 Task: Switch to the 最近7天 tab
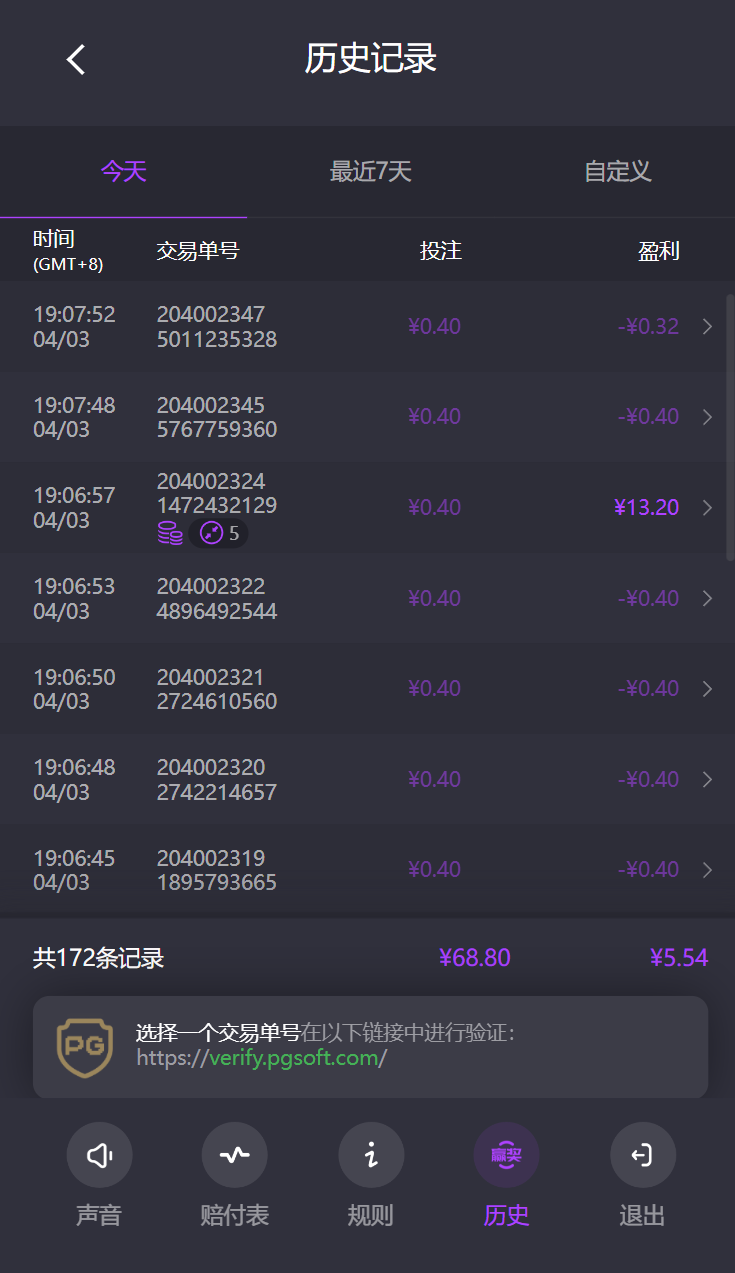coord(370,172)
